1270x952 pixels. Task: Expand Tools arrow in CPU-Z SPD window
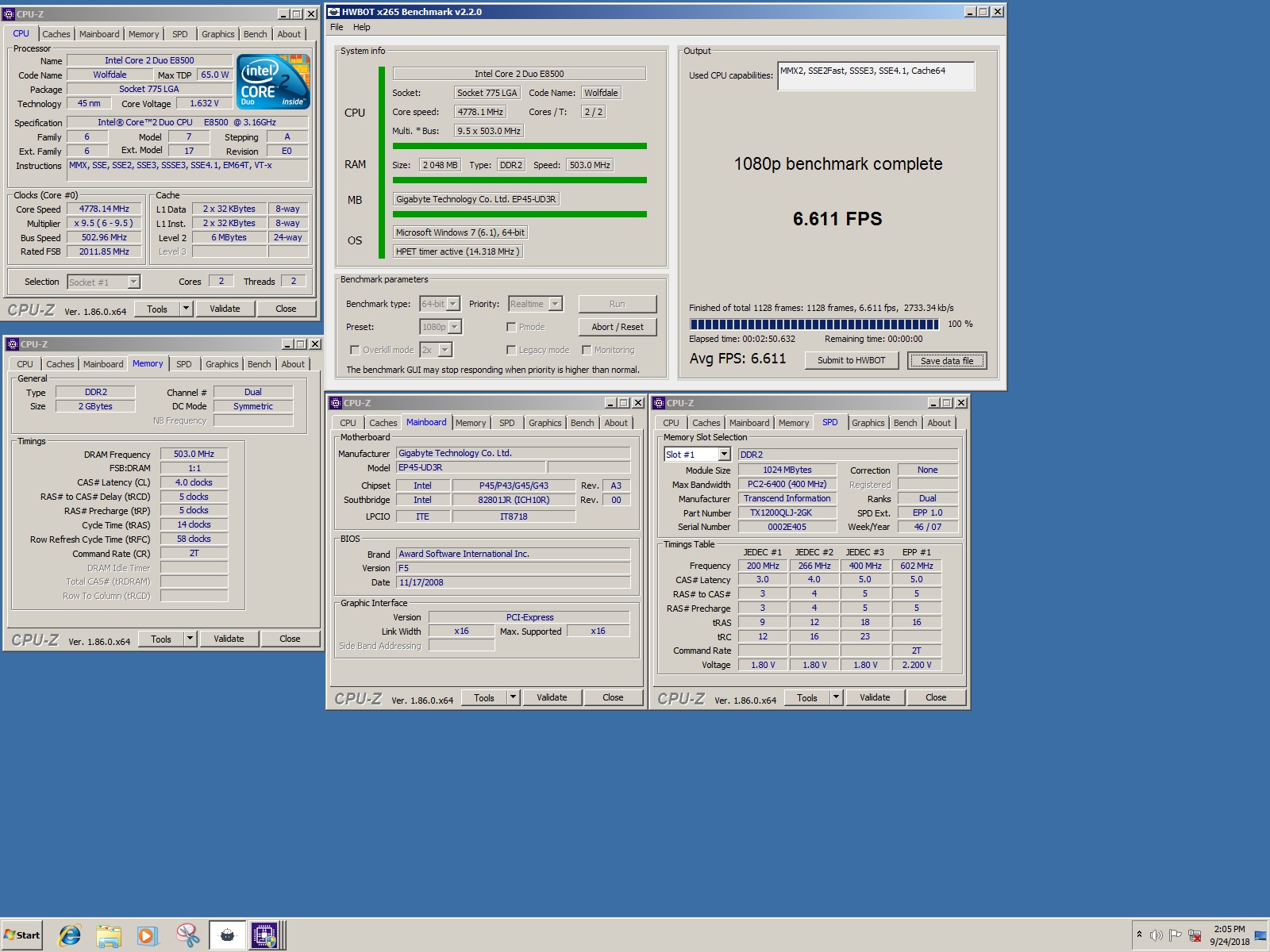pyautogui.click(x=836, y=697)
